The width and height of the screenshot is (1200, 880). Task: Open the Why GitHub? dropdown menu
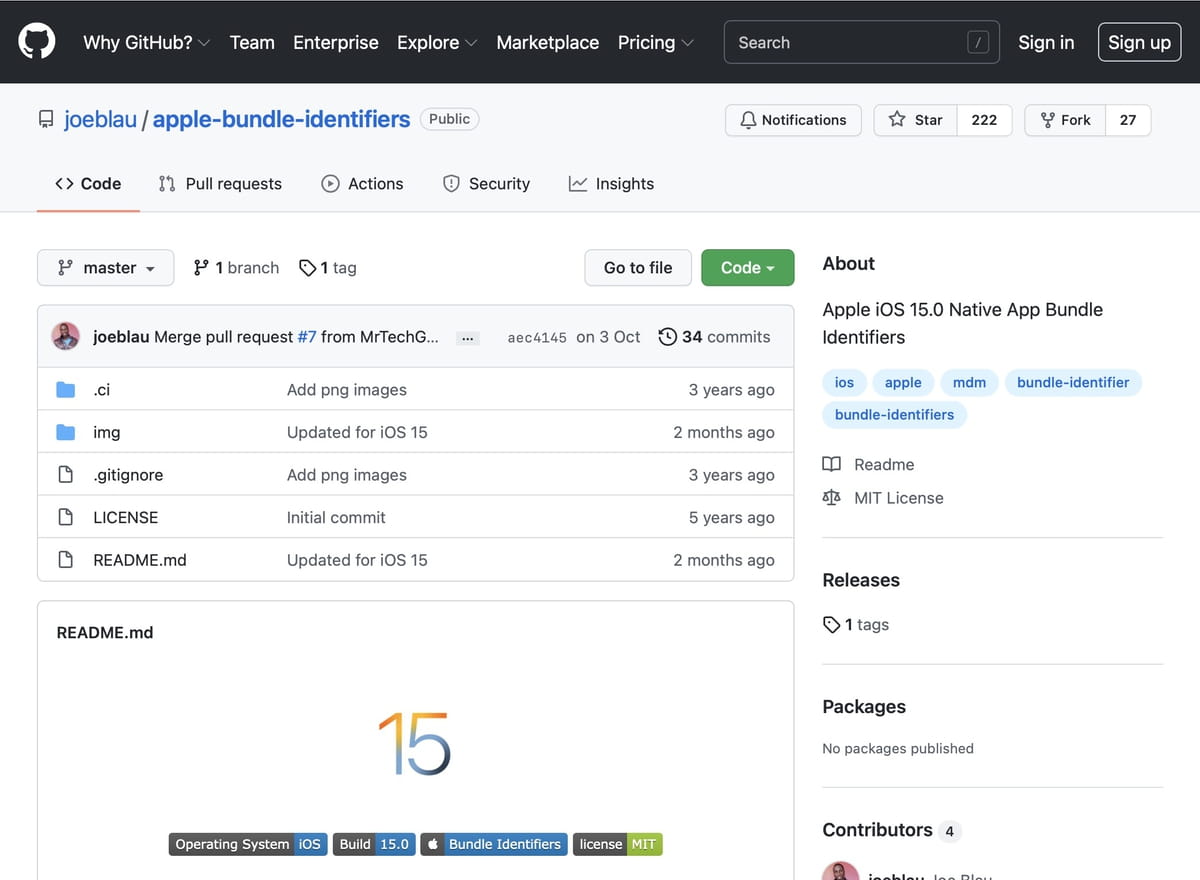point(146,42)
